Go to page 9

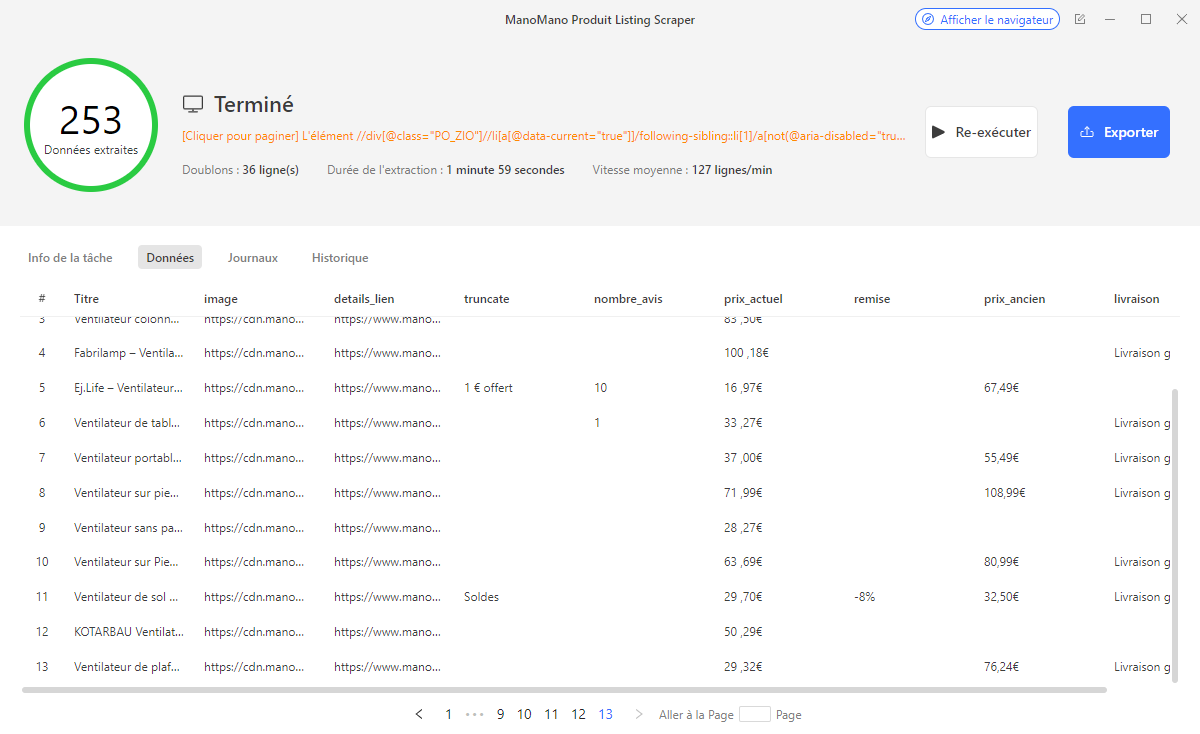pos(500,714)
